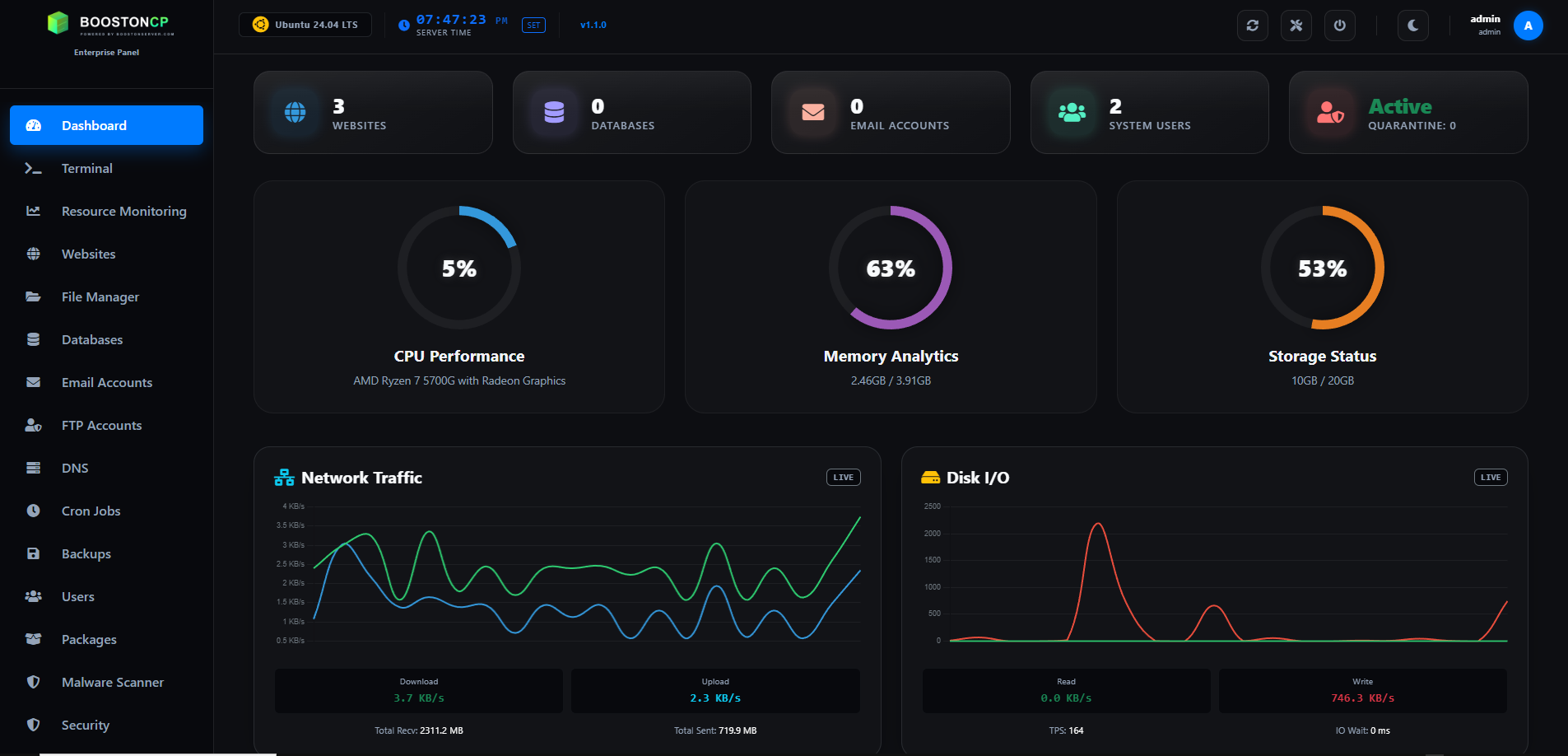
Task: Click the power icon button
Action: [x=1339, y=26]
